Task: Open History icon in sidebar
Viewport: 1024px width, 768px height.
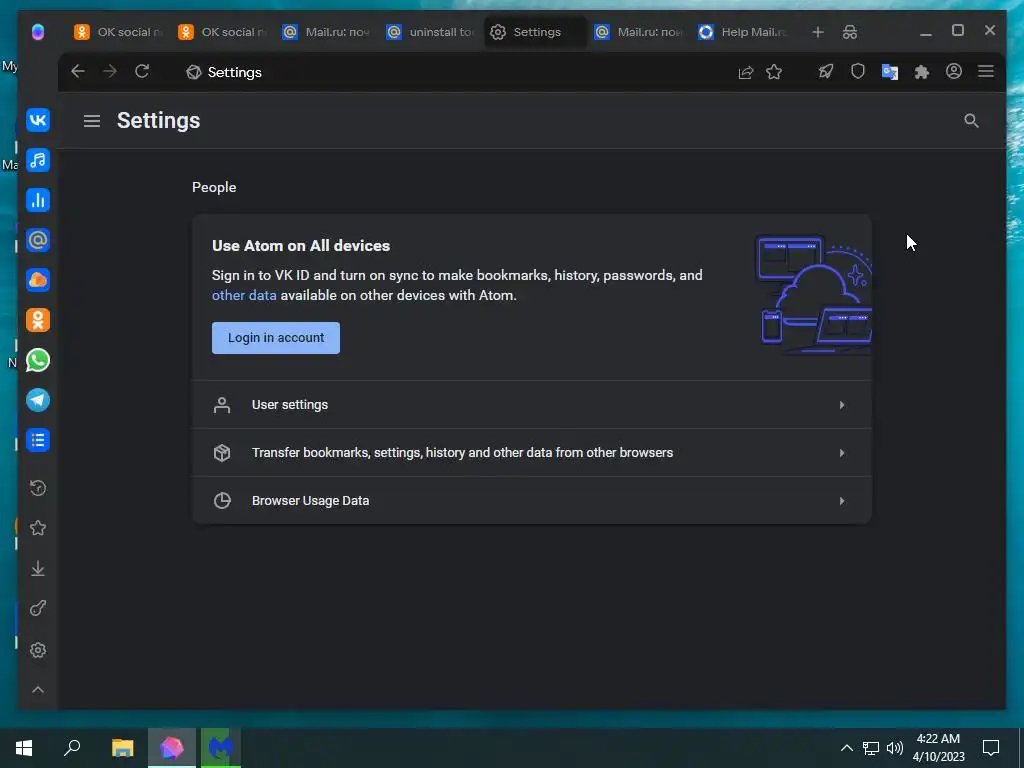Action: click(38, 488)
